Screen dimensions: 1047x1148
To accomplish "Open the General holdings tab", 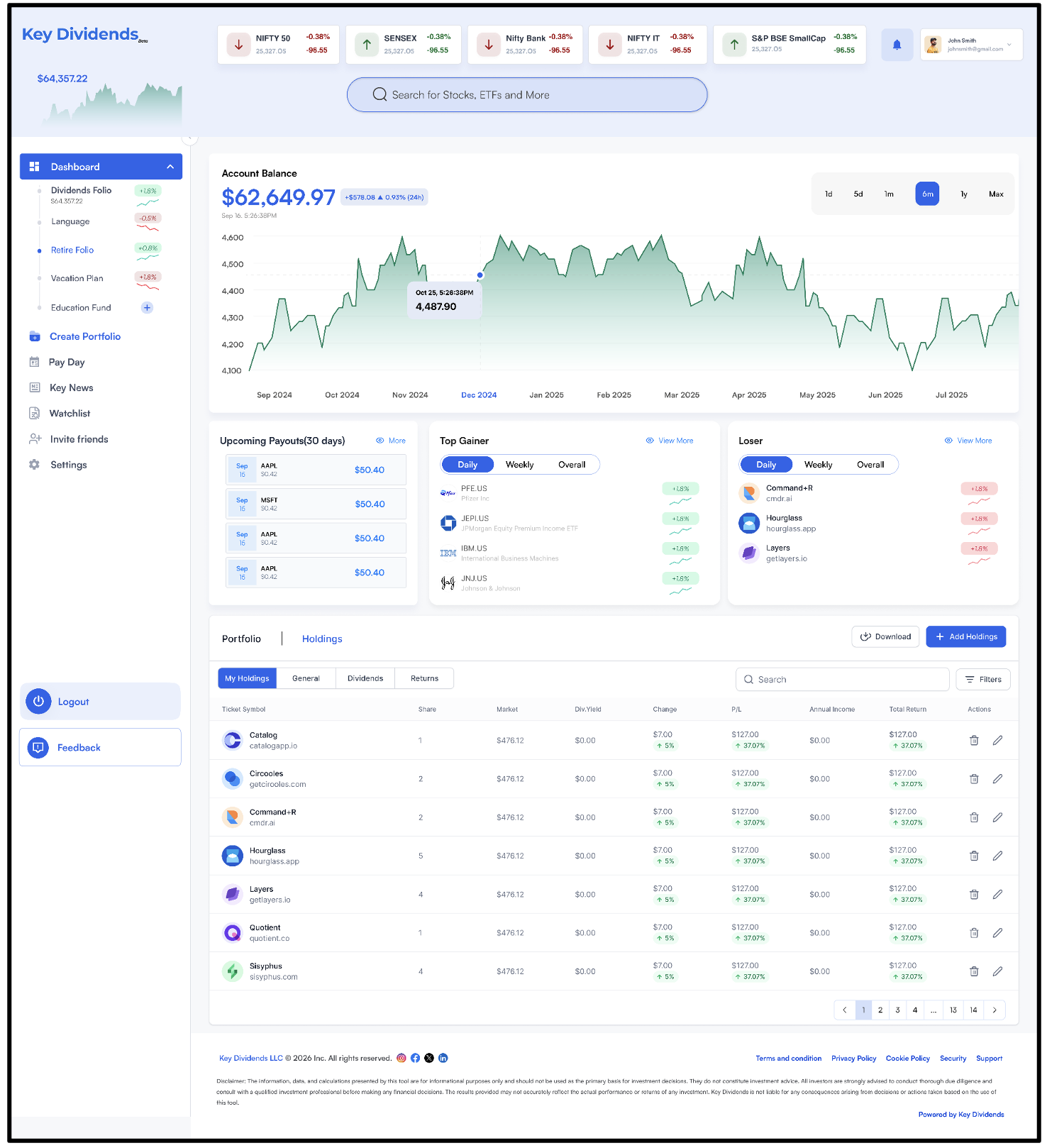I will click(306, 678).
